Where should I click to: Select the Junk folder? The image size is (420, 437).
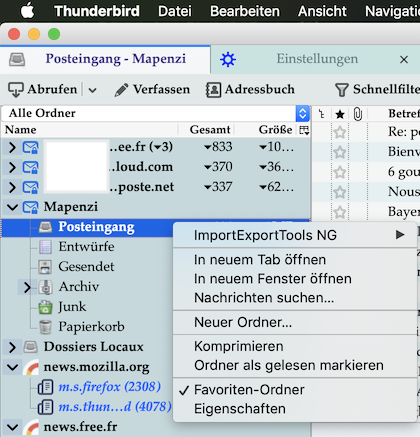[72, 307]
